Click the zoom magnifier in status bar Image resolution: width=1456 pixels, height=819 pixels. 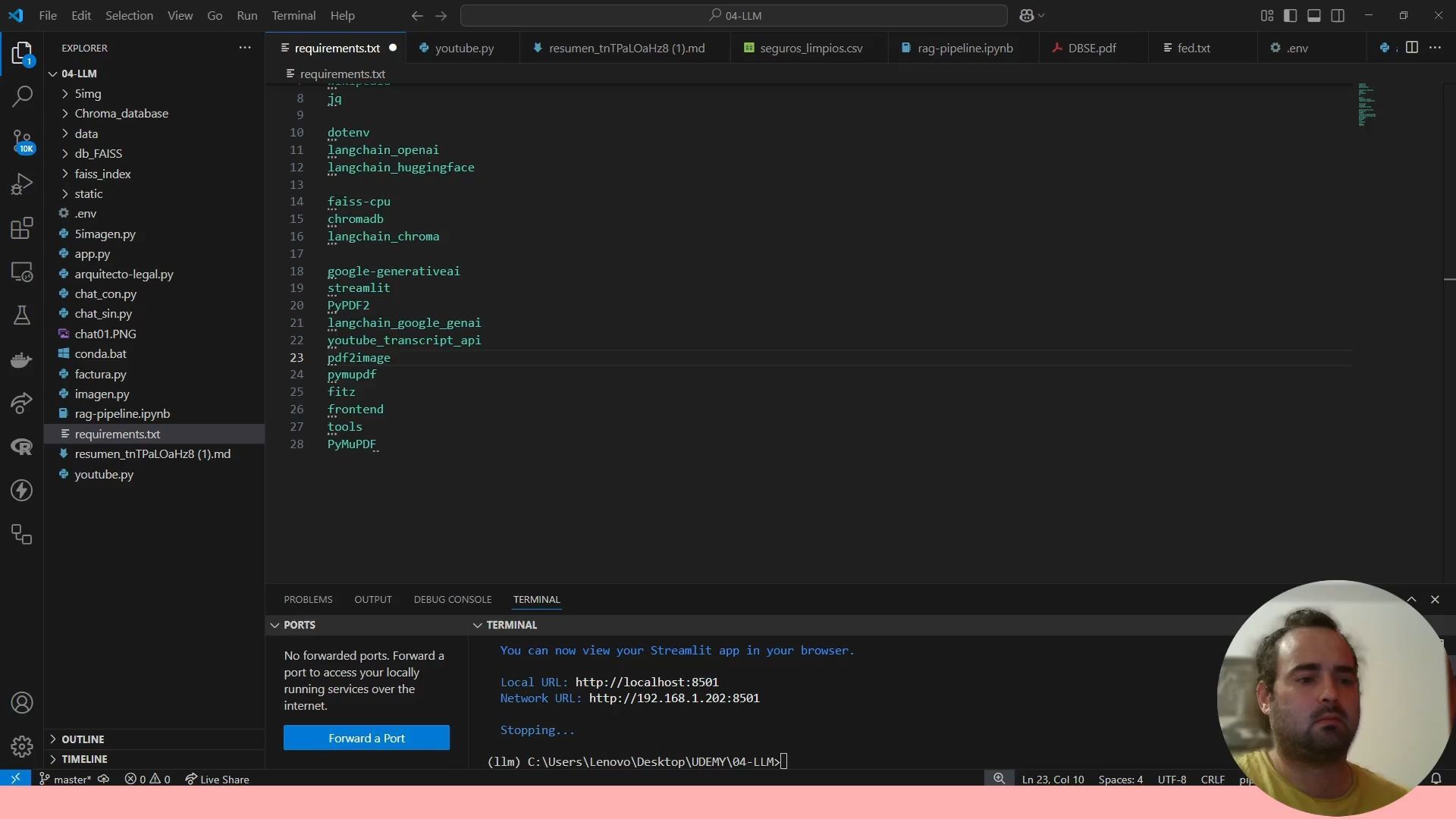(999, 779)
